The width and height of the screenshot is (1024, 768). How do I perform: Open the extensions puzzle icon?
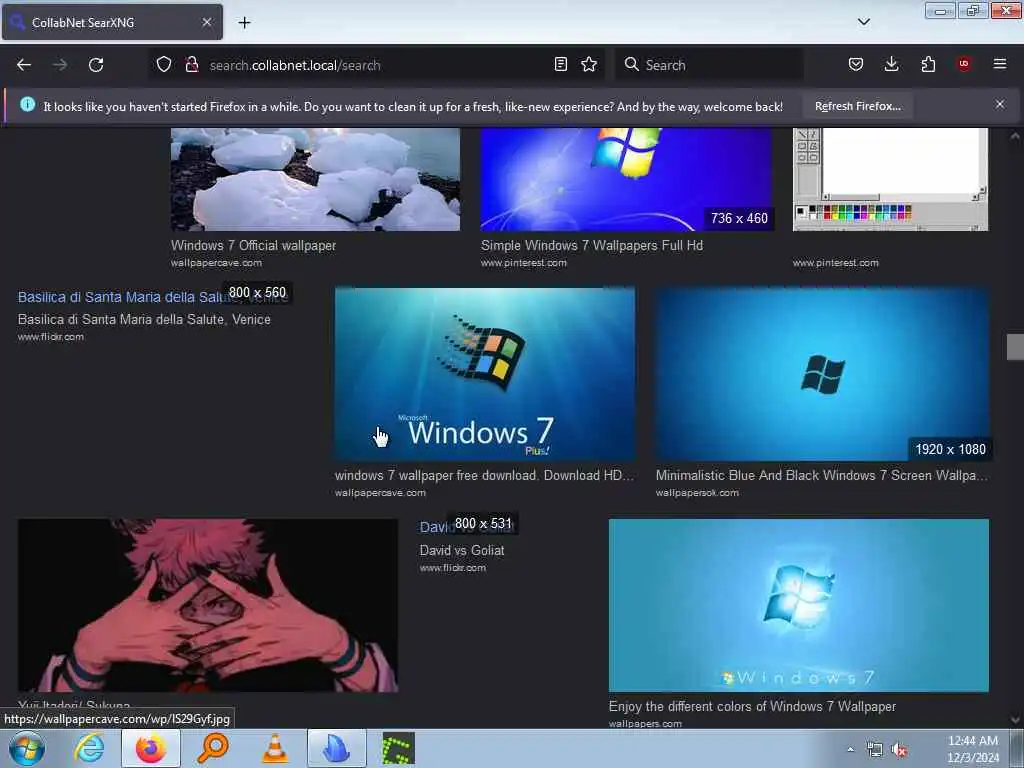pos(928,65)
